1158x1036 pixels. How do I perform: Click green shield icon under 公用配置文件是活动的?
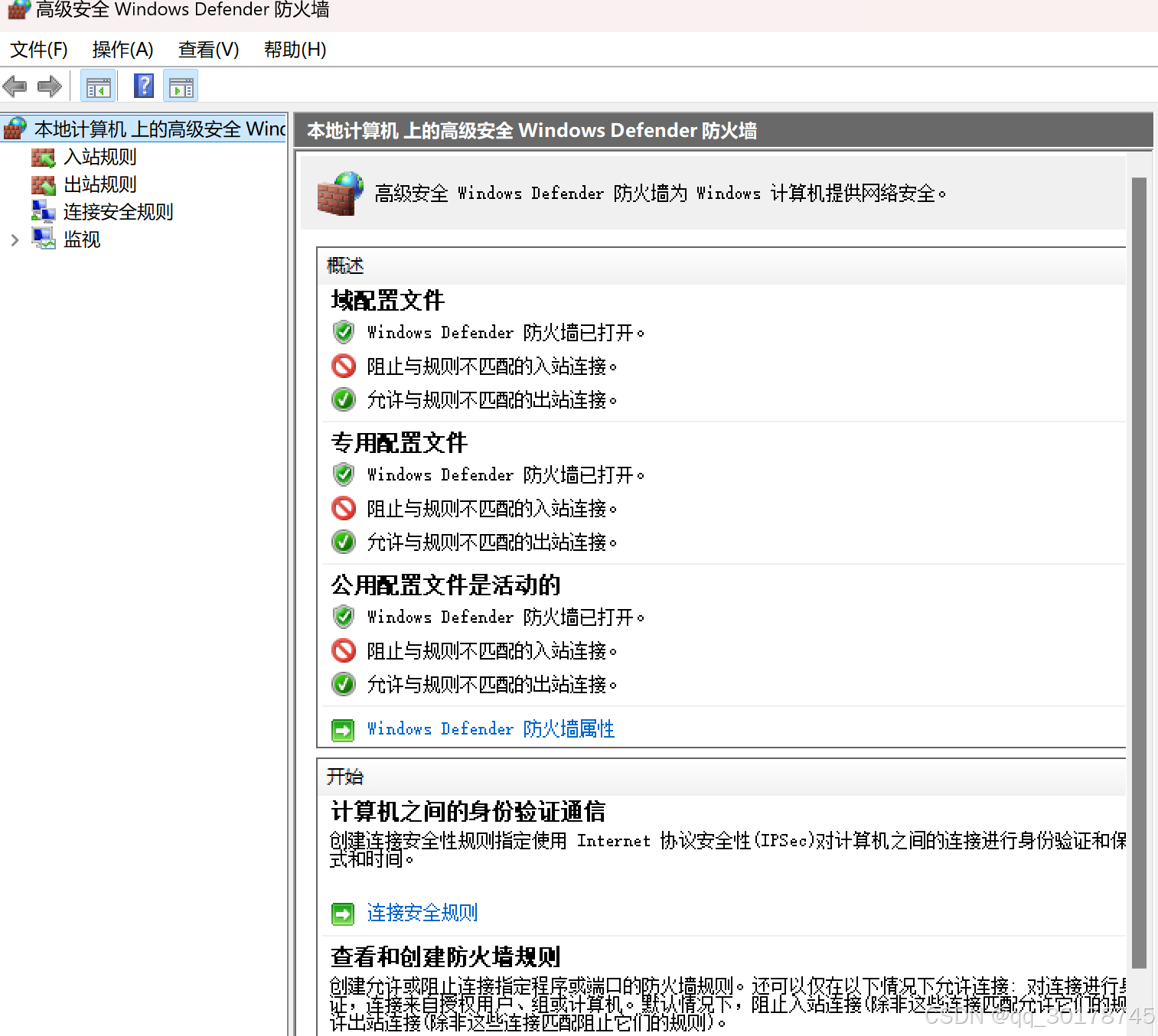click(344, 617)
